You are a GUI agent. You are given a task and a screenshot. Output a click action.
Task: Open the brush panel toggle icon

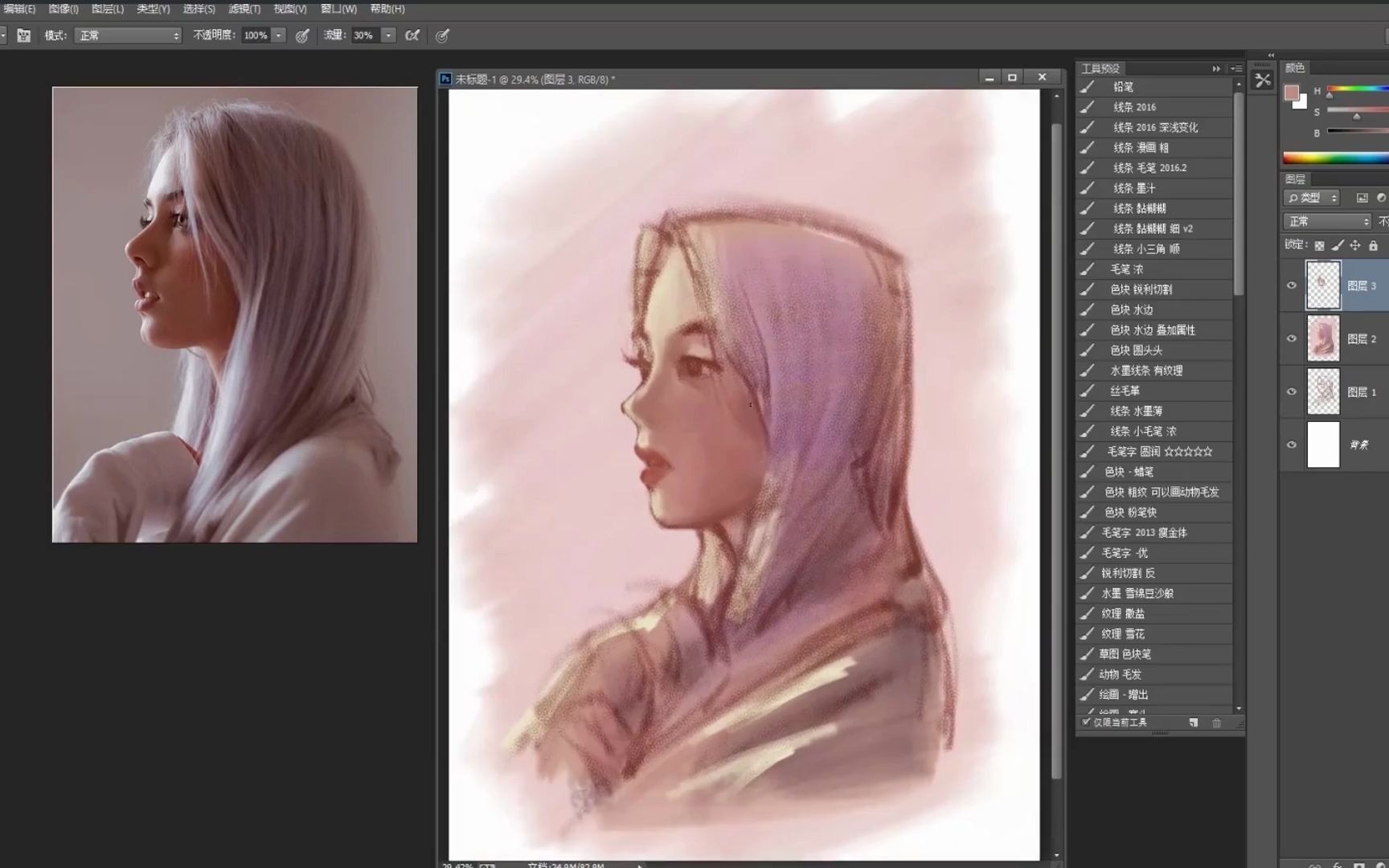[24, 35]
